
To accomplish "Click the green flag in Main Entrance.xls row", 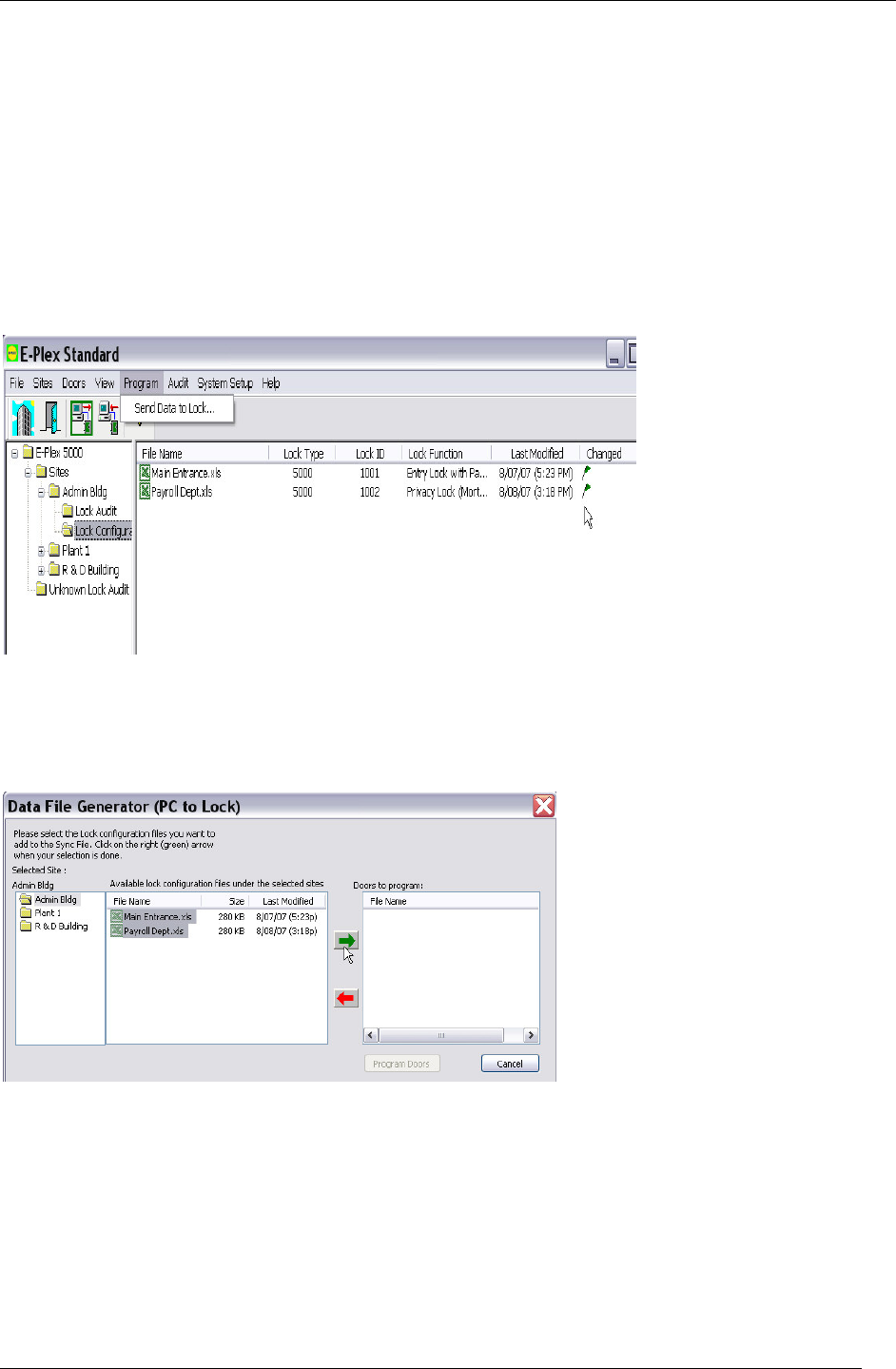I will coord(587,472).
